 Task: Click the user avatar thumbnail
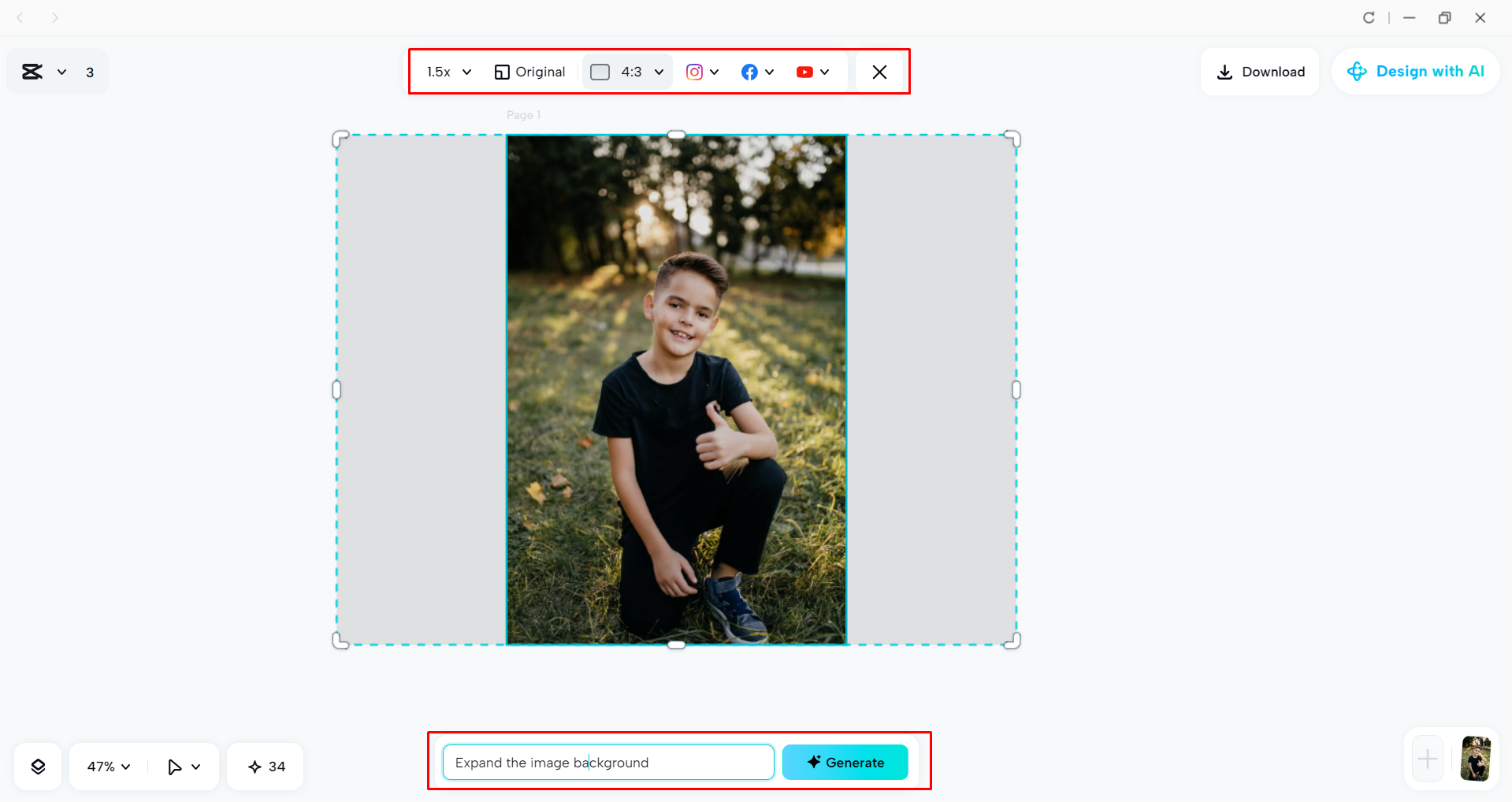[x=1477, y=759]
